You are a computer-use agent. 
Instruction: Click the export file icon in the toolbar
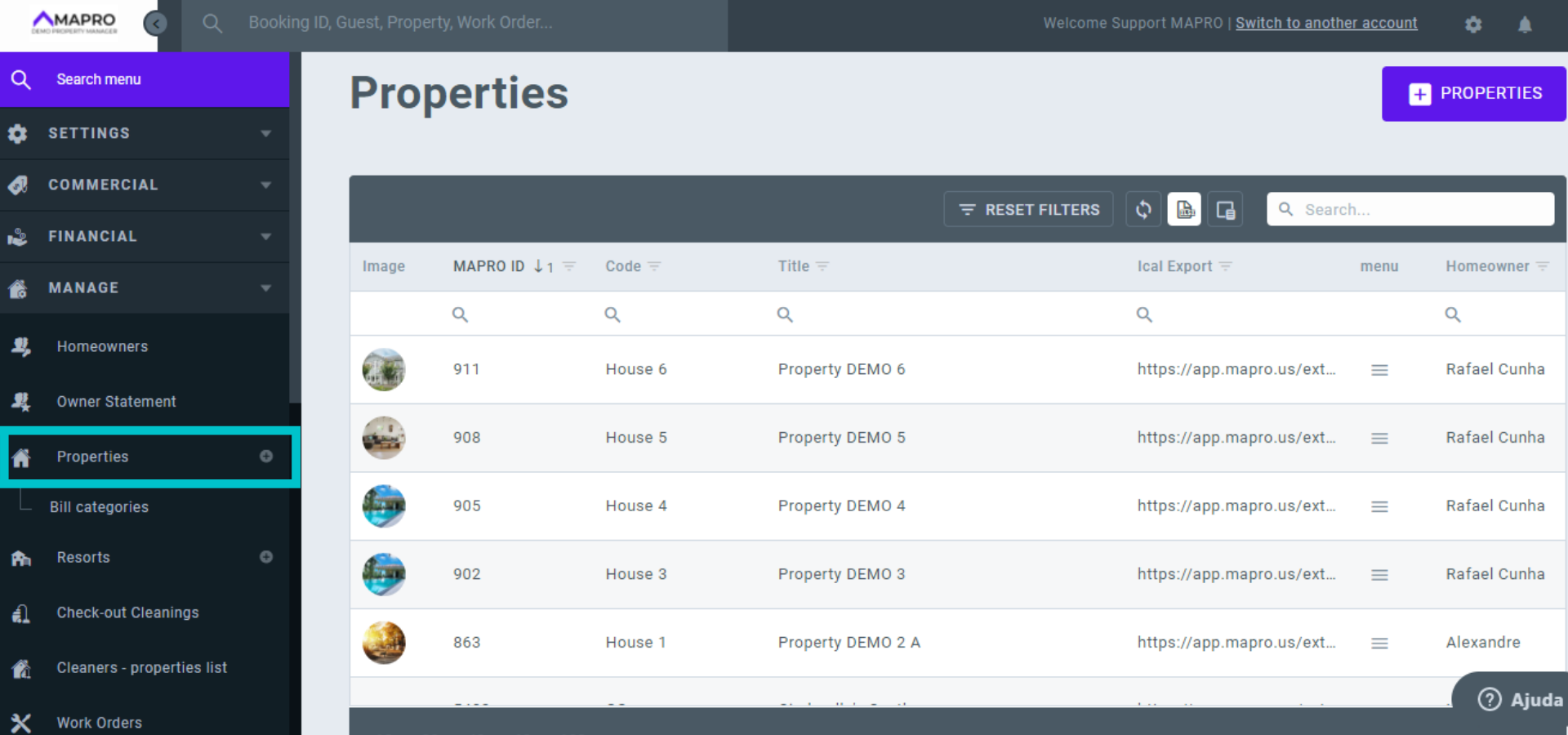(1184, 210)
